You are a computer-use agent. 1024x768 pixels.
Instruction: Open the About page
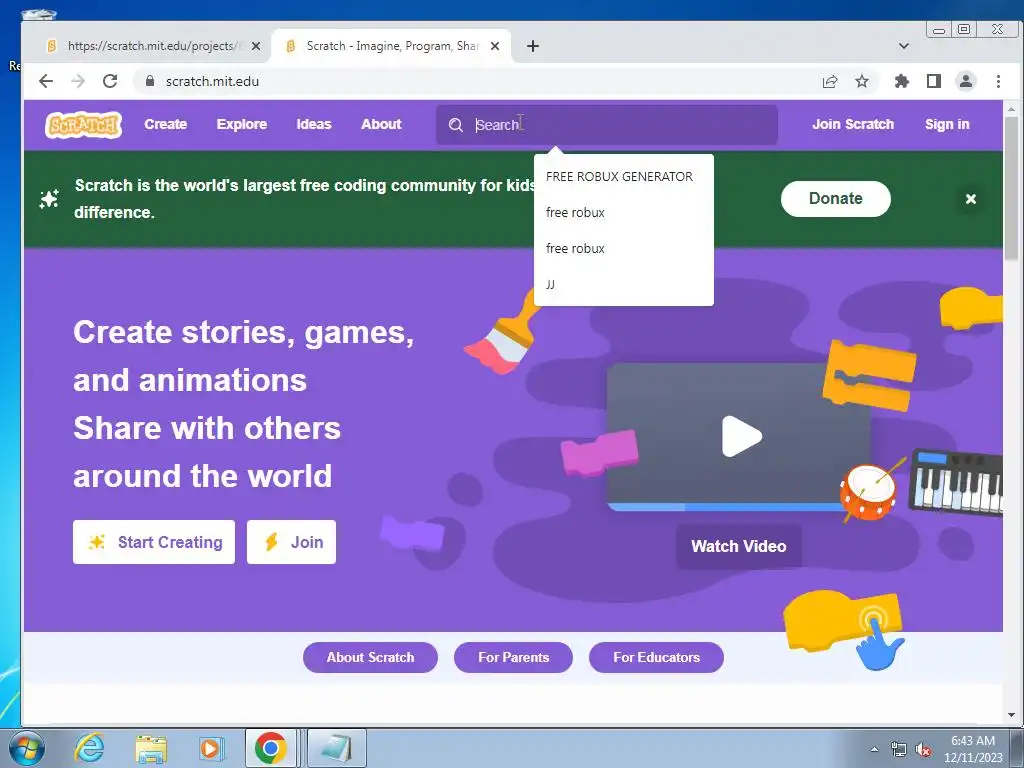381,124
